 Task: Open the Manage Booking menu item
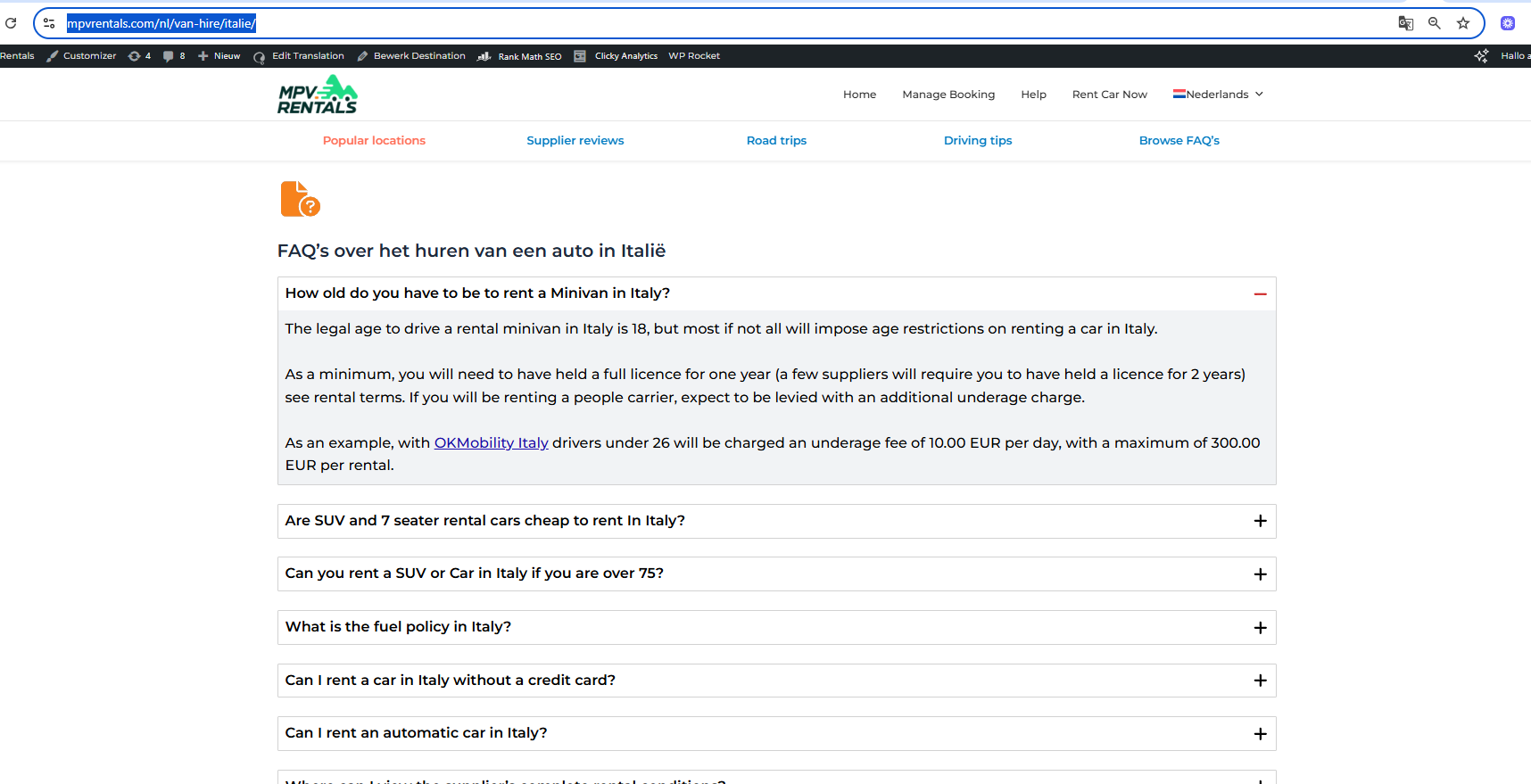948,95
